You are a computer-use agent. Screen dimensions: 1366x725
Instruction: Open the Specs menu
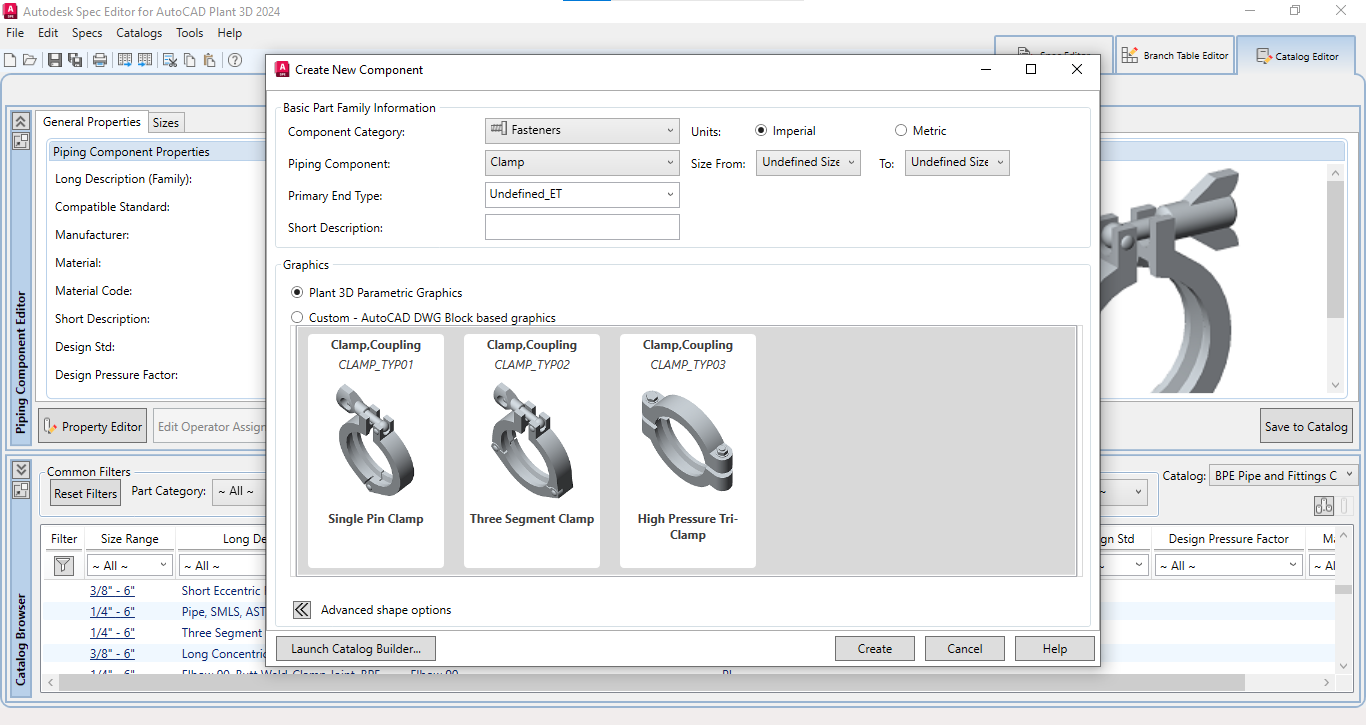click(x=87, y=33)
